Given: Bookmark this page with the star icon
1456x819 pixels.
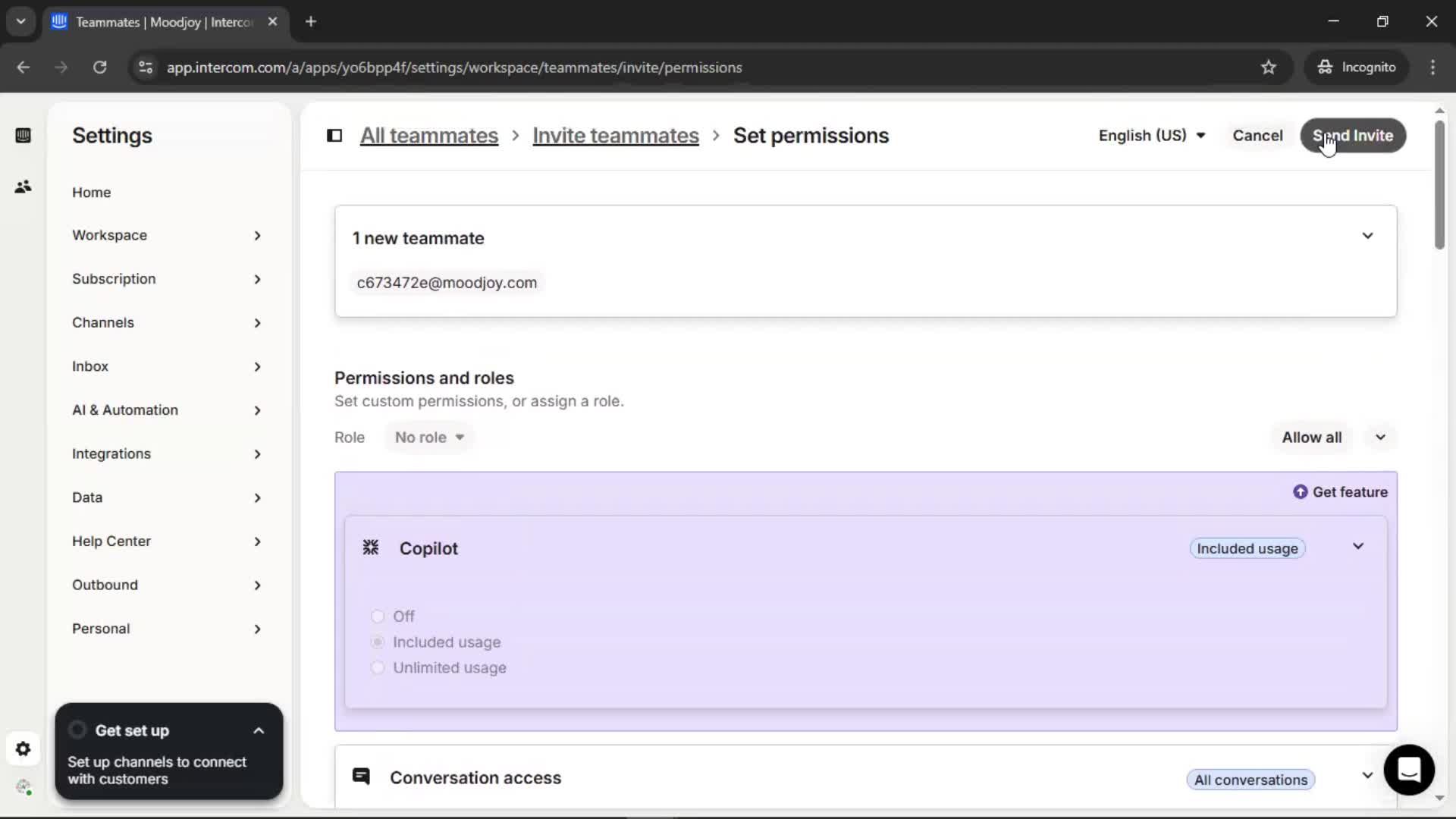Looking at the screenshot, I should (1269, 67).
